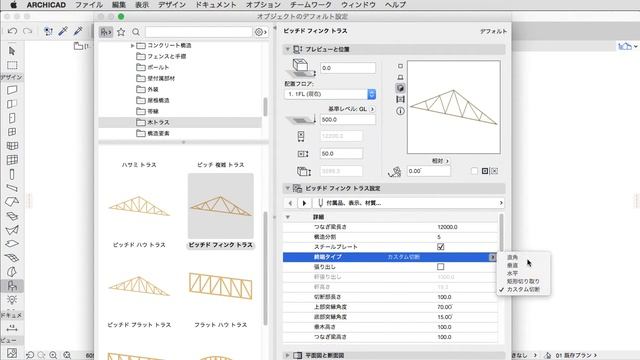The height and width of the screenshot is (360, 640).
Task: Click the library search input field
Action: [199, 32]
